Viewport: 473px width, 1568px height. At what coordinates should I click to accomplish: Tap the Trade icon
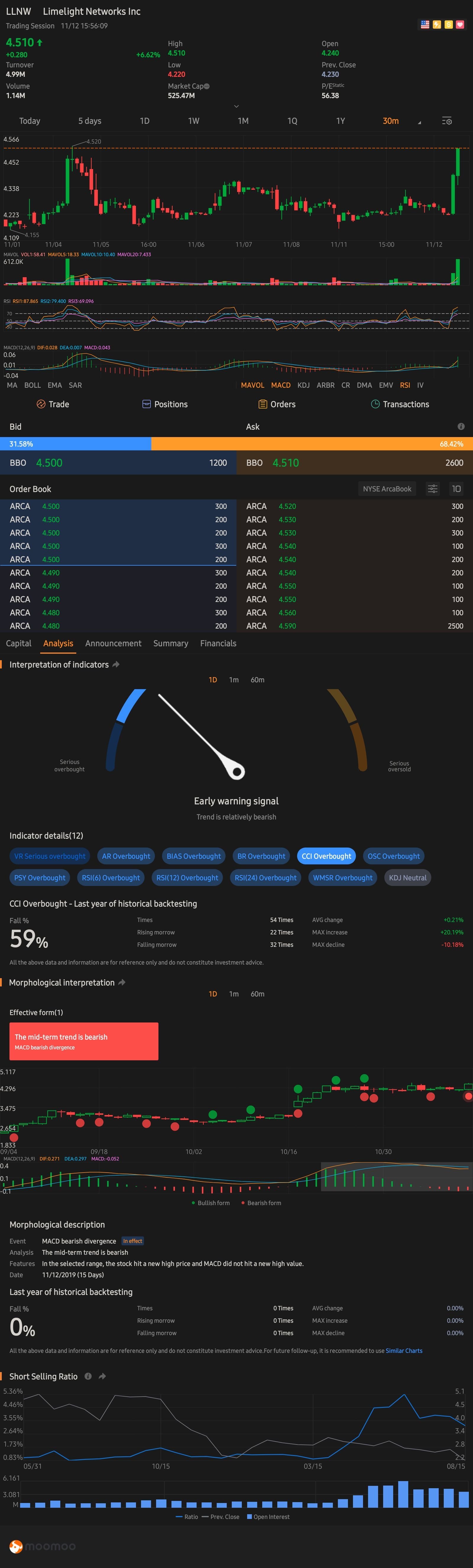[x=41, y=404]
